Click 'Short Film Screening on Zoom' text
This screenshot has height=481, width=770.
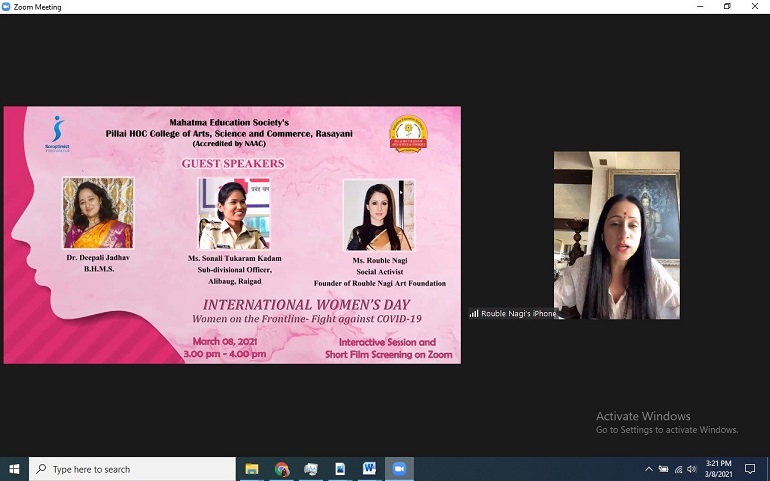click(388, 354)
